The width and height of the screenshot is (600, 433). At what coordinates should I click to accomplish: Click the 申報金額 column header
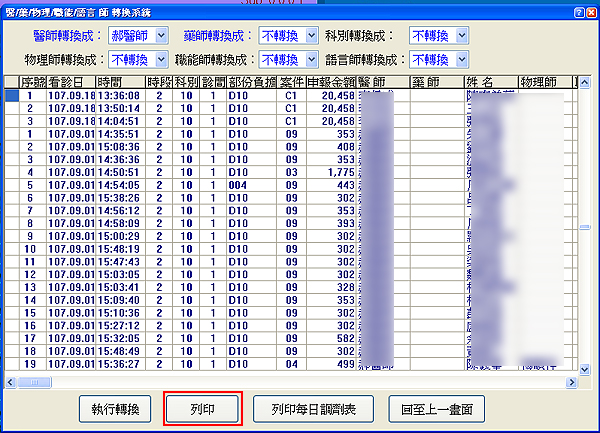331,81
